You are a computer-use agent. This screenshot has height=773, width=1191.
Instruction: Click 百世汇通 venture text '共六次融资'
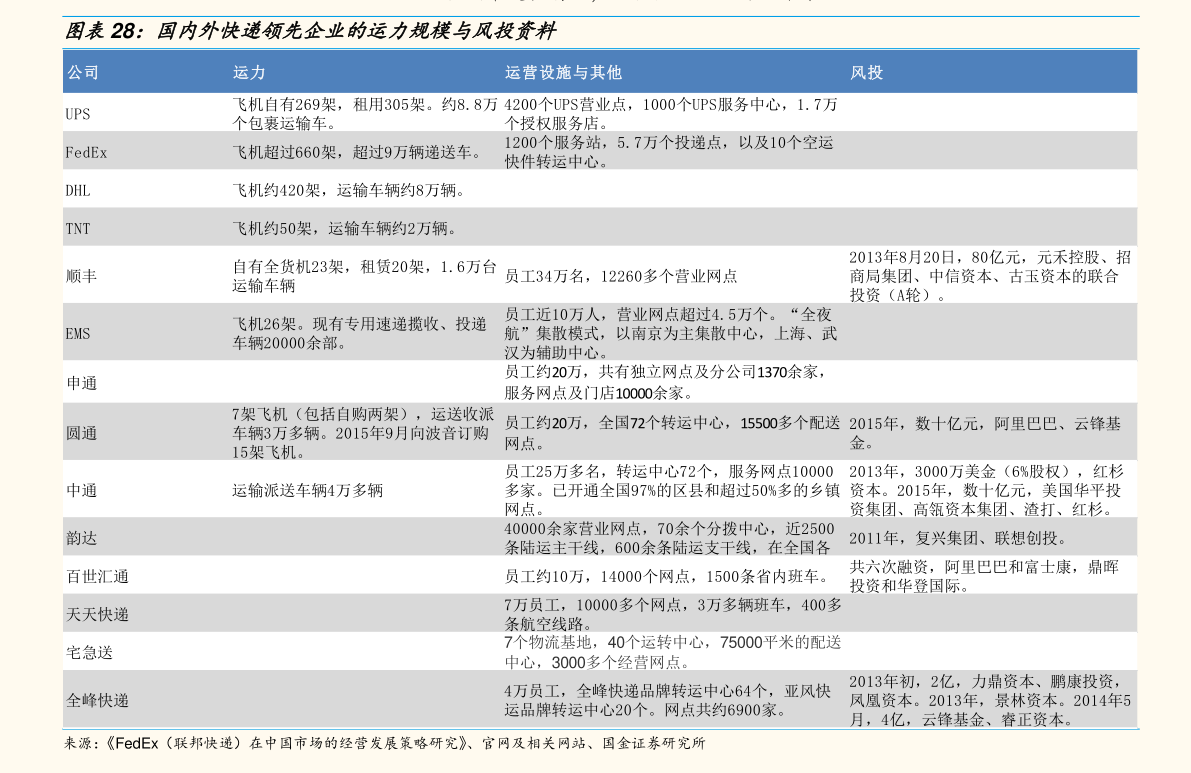[889, 567]
